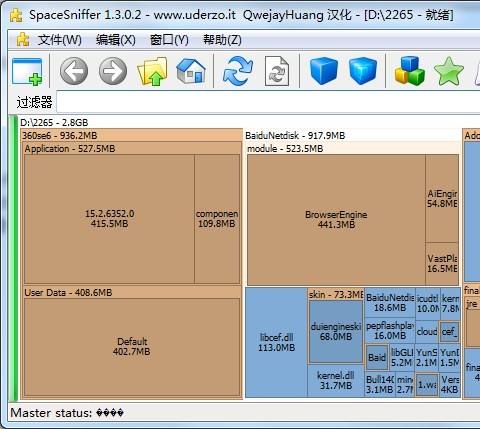This screenshot has height=429, width=480.
Task: Select the Default 402.7MB block
Action: [x=132, y=347]
